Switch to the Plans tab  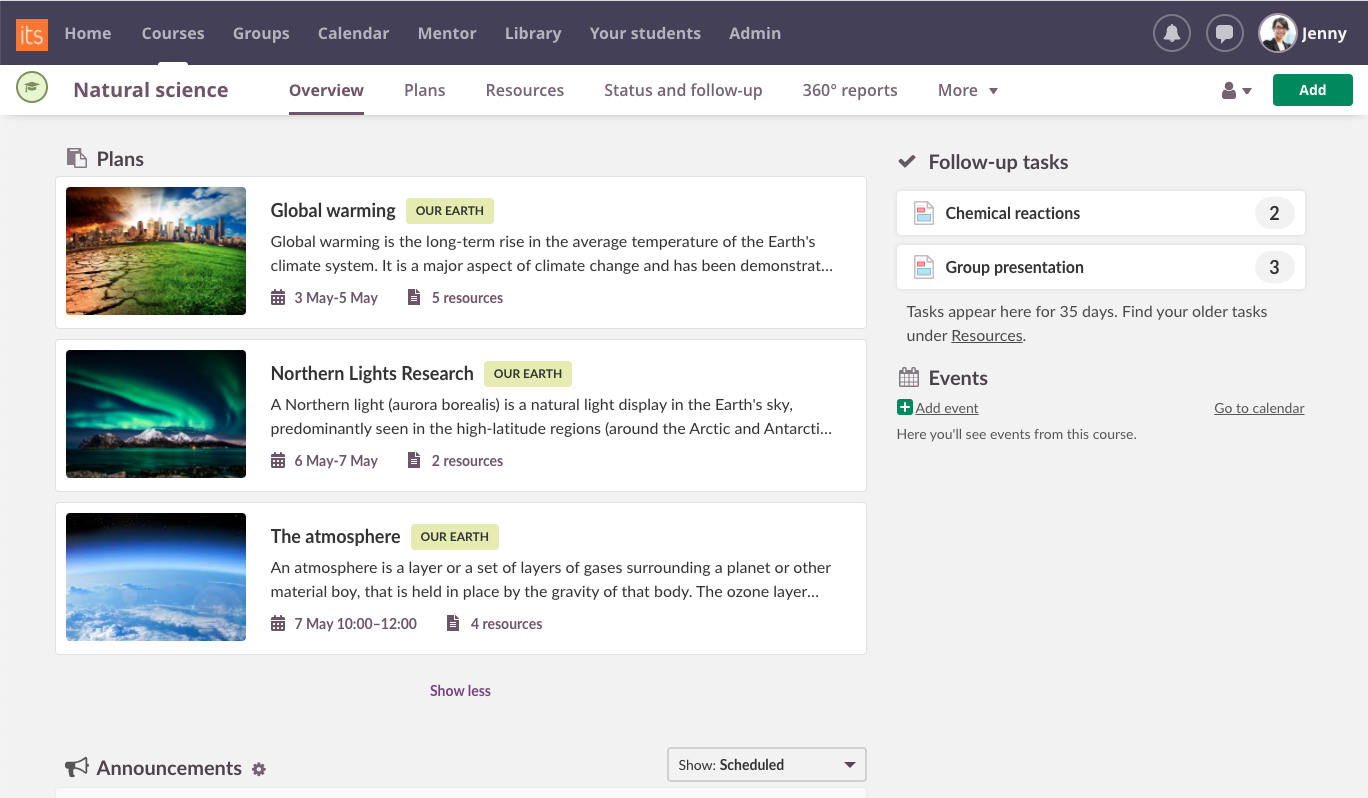[424, 90]
